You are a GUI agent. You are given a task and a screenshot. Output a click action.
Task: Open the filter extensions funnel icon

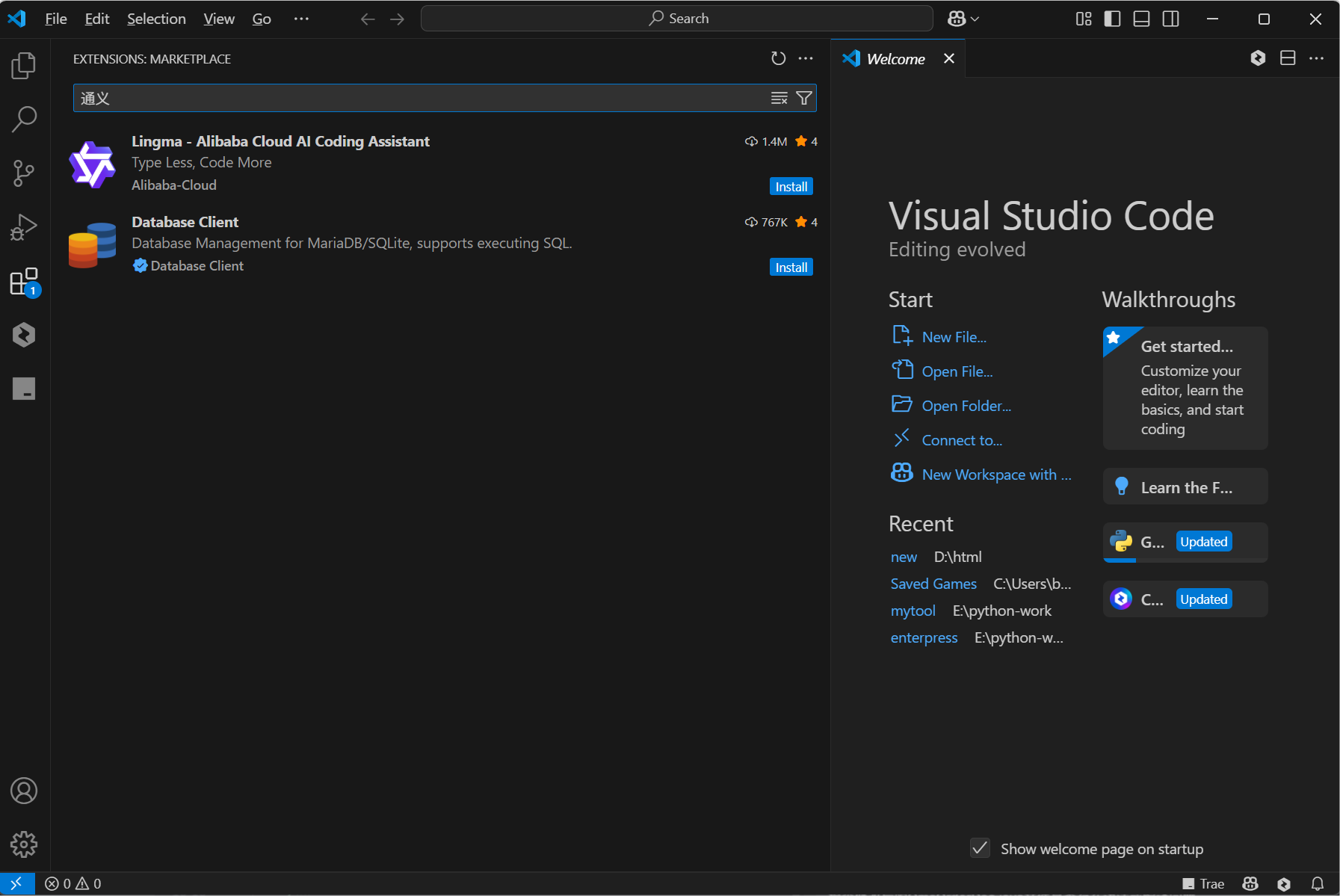coord(804,98)
